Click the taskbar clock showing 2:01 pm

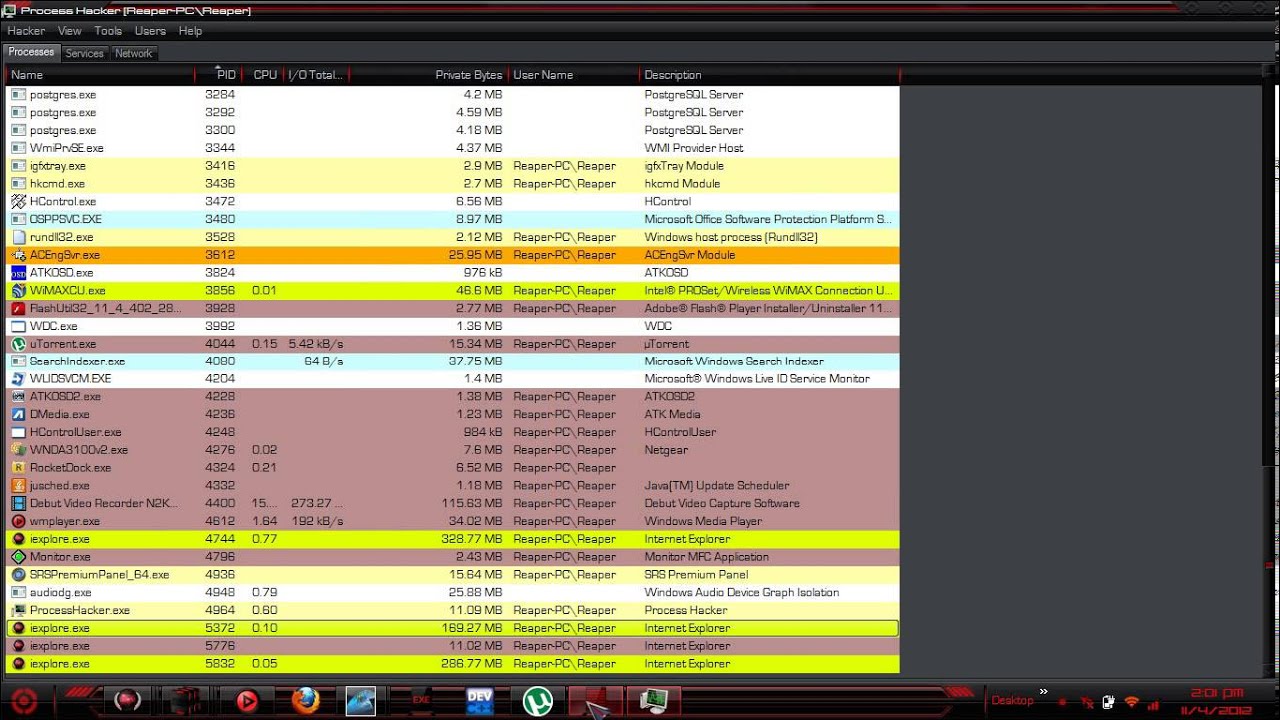(1217, 692)
